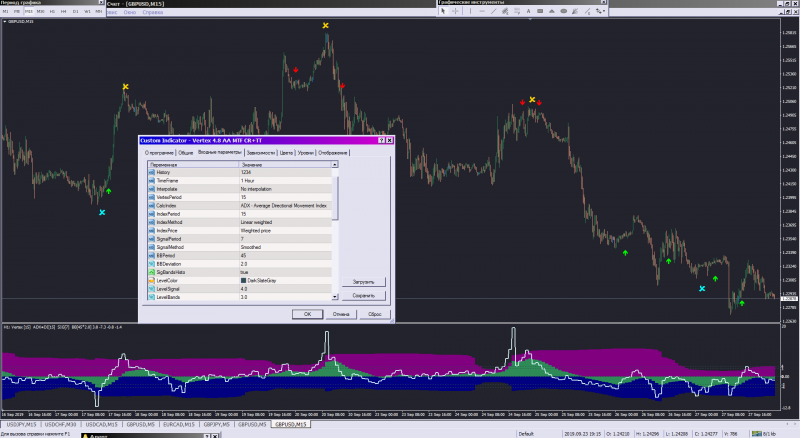The image size is (800, 438).
Task: Open the 'Справка' menu
Action: 153,12
